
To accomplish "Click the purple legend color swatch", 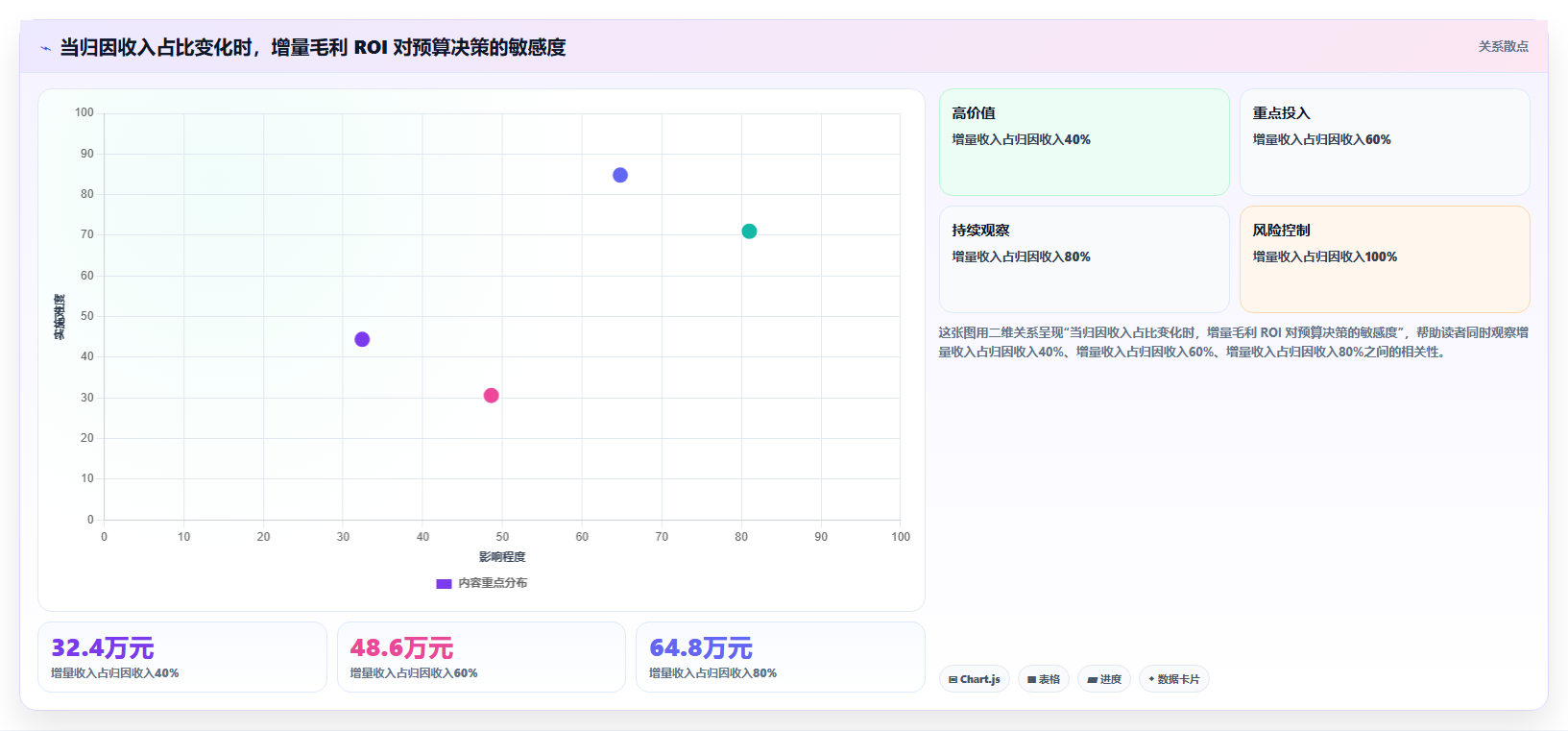I will 444,583.
